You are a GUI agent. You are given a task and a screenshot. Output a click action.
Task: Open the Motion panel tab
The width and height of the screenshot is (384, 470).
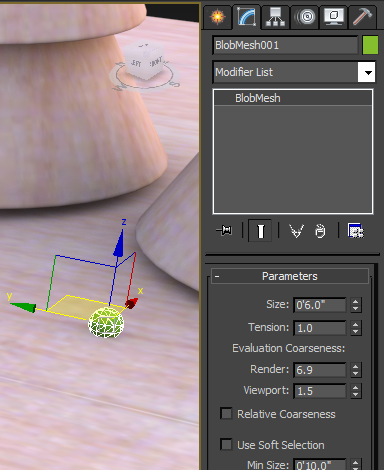(x=305, y=17)
